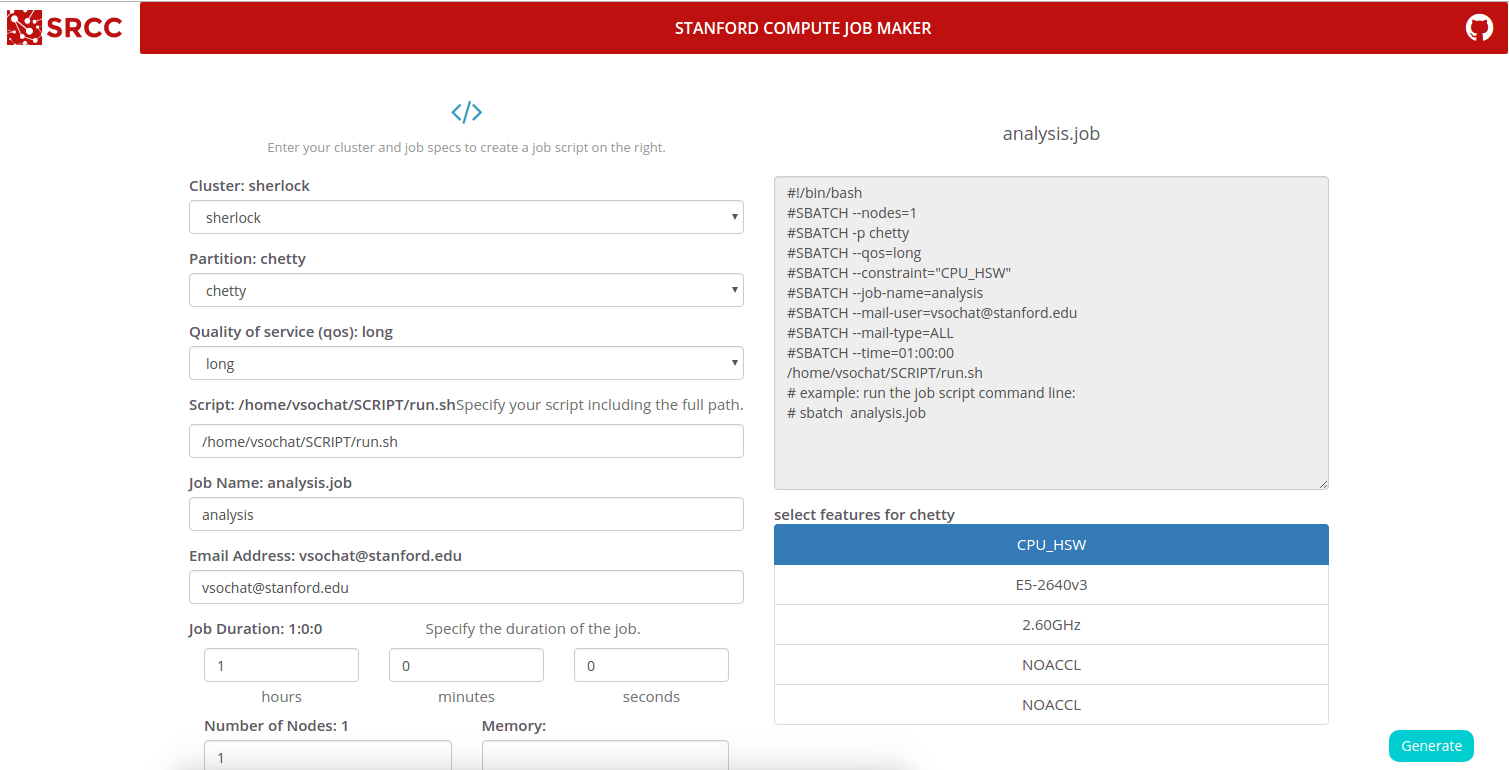The height and width of the screenshot is (770, 1509).
Task: Click the 'Partition: chetty' label
Action: point(247,259)
